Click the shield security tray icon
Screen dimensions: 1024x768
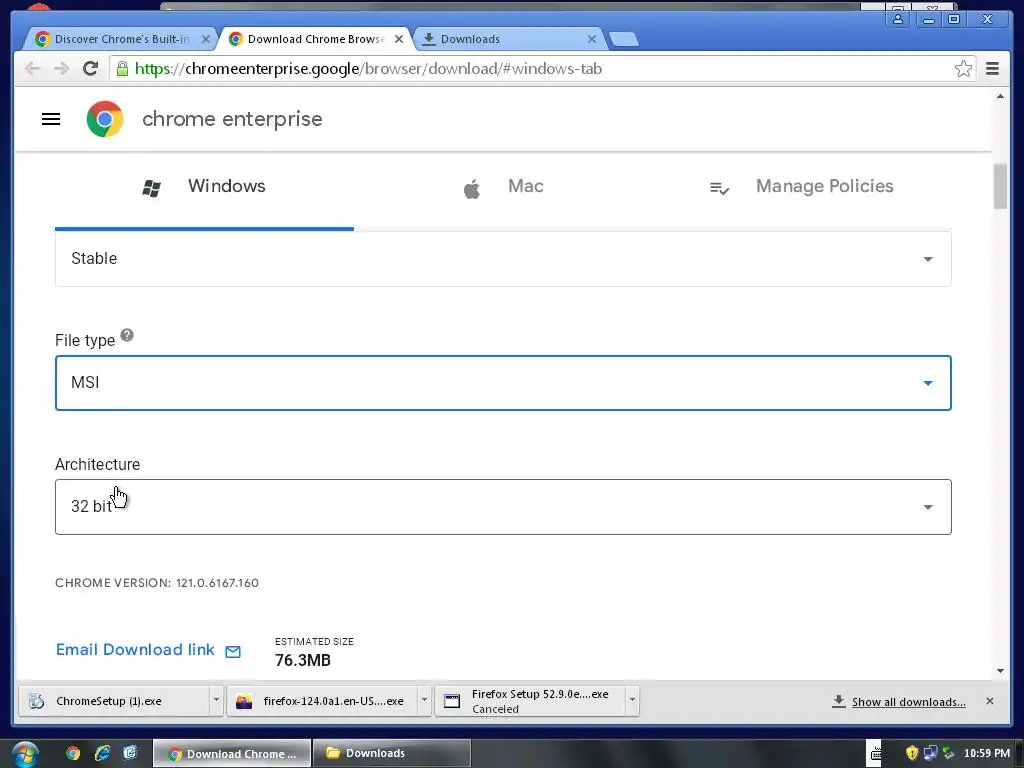[912, 753]
